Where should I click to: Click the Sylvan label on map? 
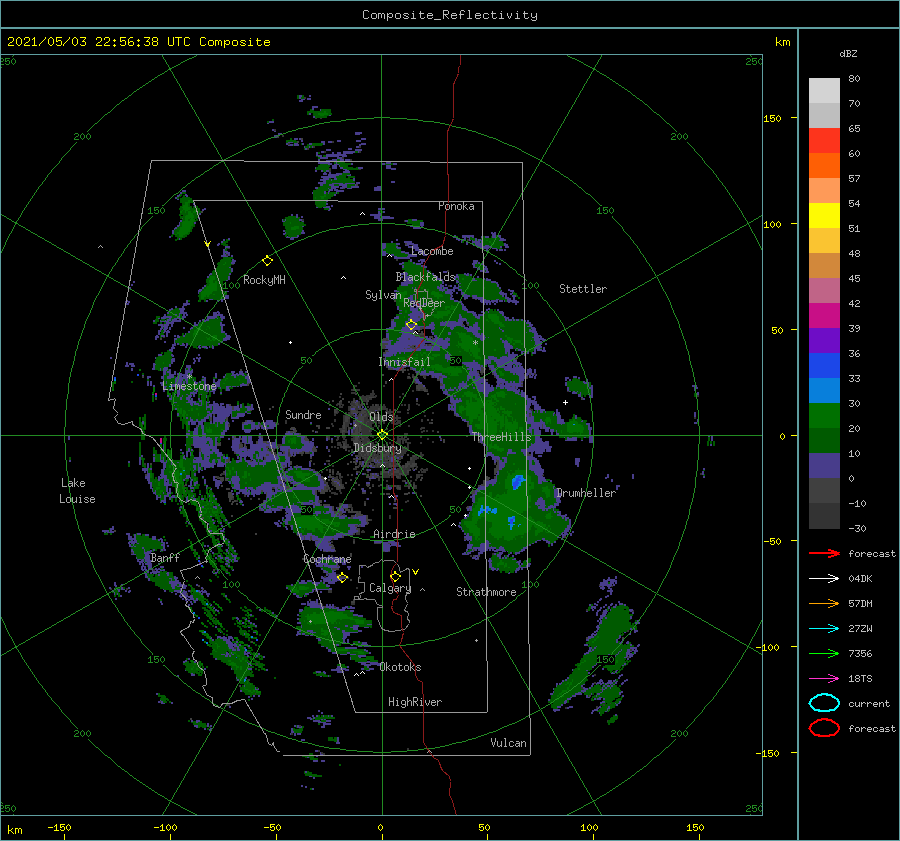coord(383,295)
